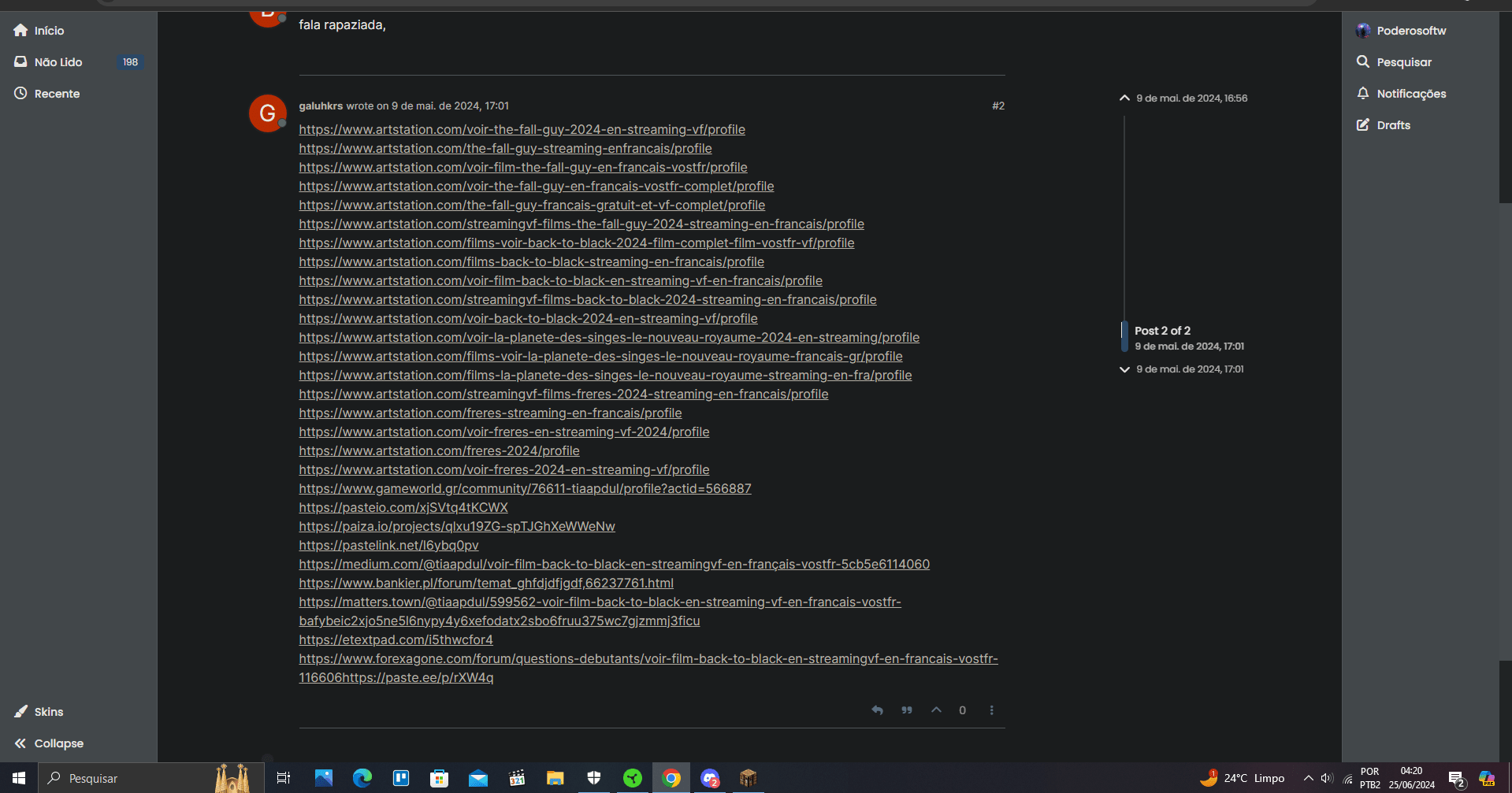Open Trello from the taskbar
Screen dimensions: 1512x793
[401, 778]
